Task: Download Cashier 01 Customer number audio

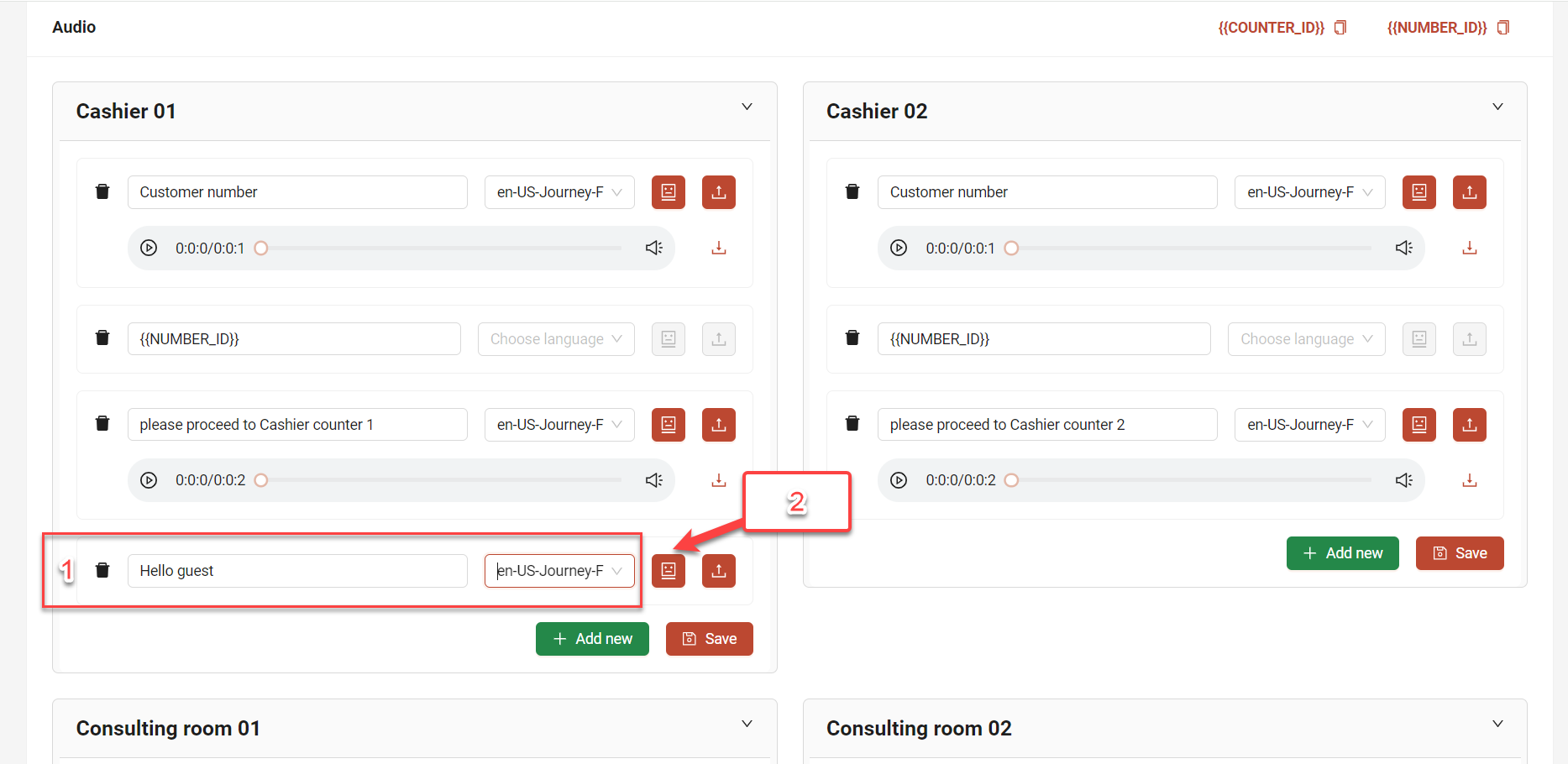Action: tap(719, 248)
